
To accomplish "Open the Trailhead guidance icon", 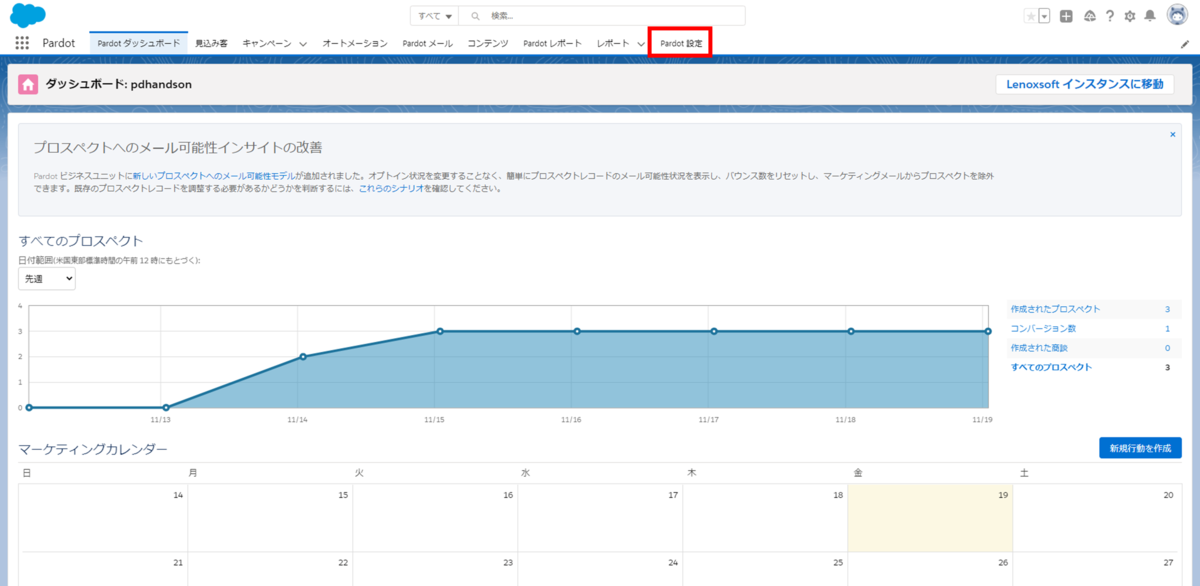I will click(1089, 16).
